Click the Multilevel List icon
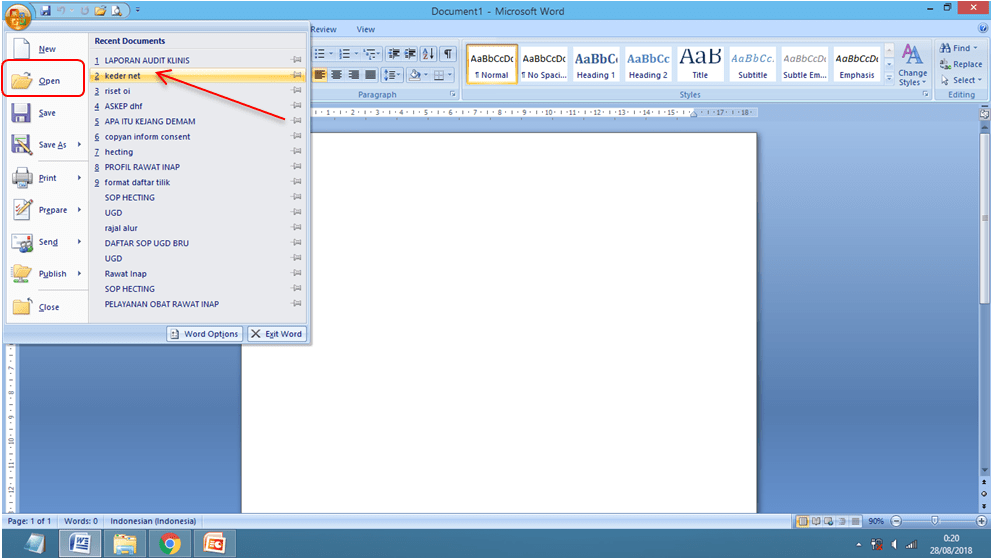Viewport: 992px width, 559px height. point(369,54)
